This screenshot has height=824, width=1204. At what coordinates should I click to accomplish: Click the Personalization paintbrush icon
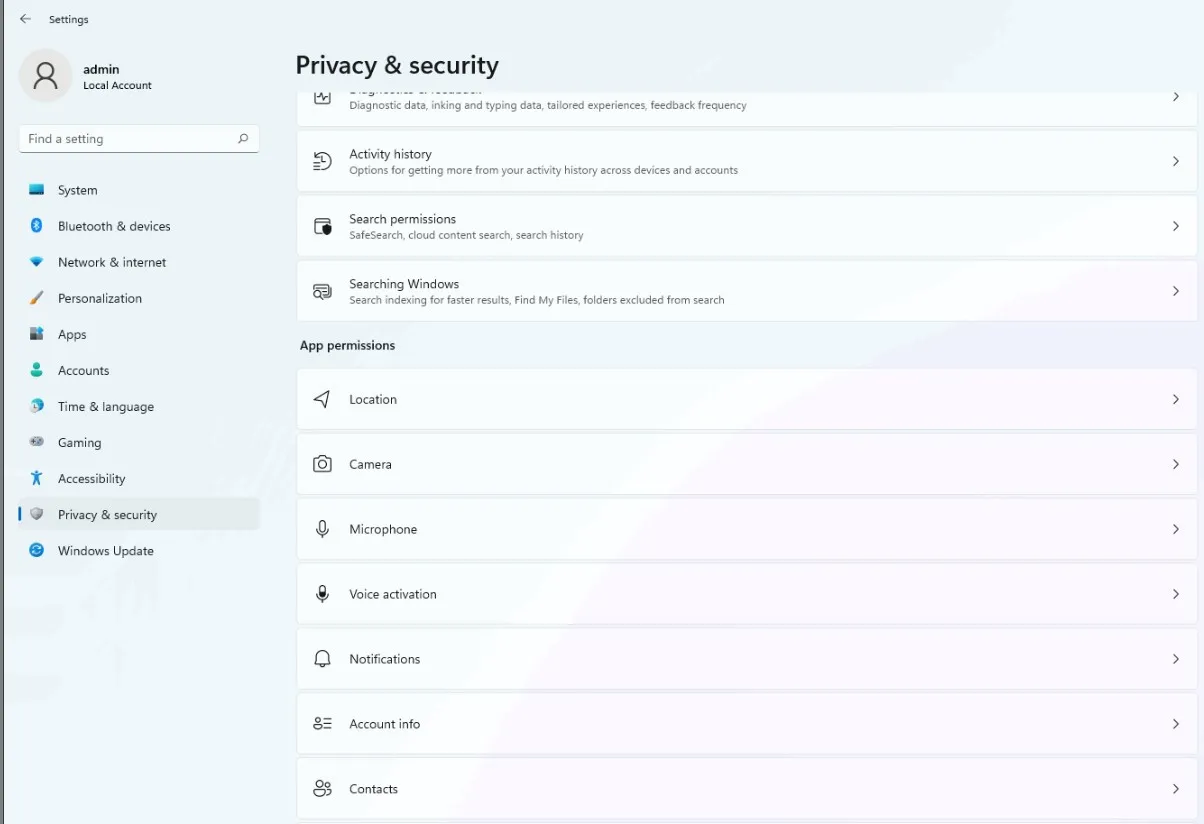point(37,298)
